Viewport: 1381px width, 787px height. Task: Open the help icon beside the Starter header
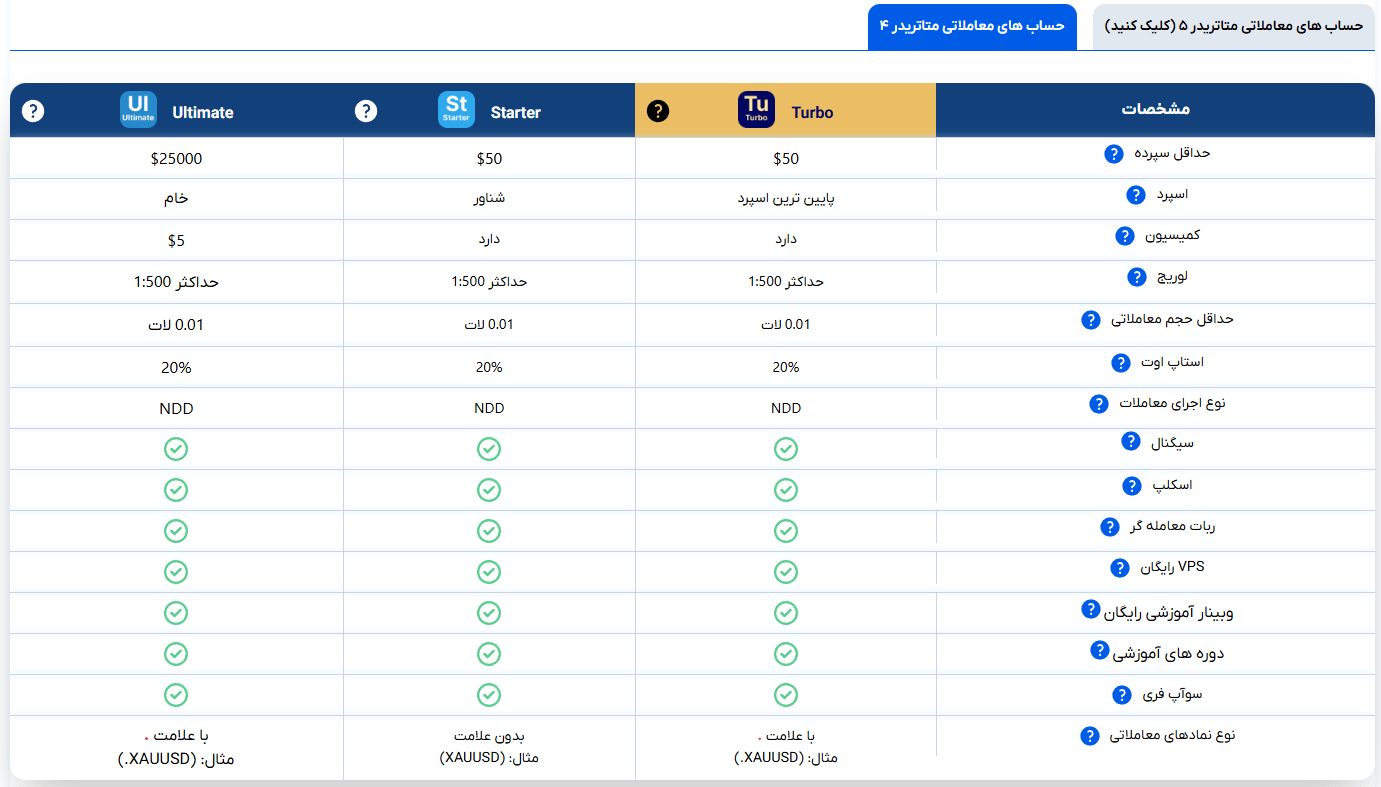pyautogui.click(x=366, y=110)
